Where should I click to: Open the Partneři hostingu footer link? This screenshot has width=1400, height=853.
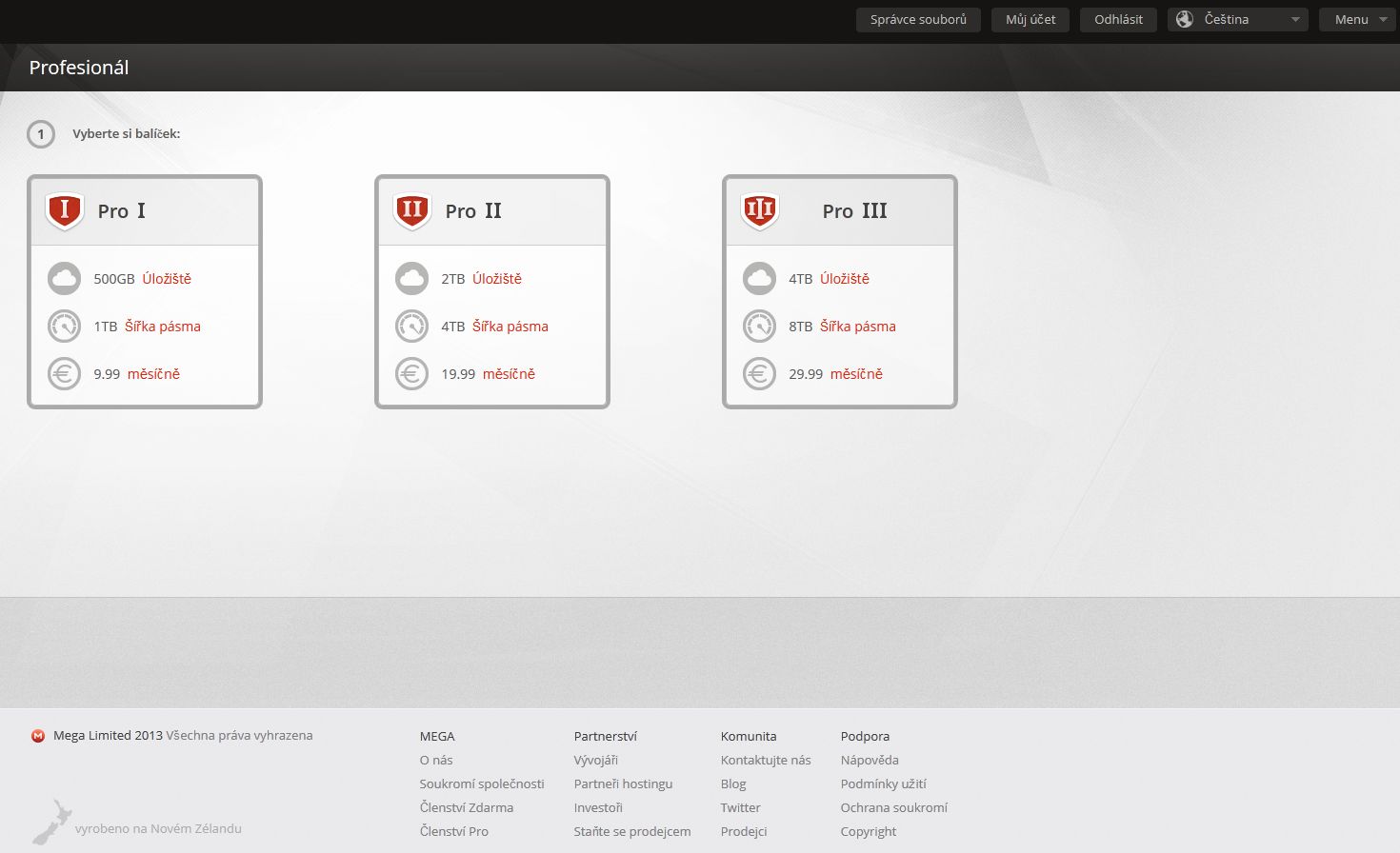[623, 784]
